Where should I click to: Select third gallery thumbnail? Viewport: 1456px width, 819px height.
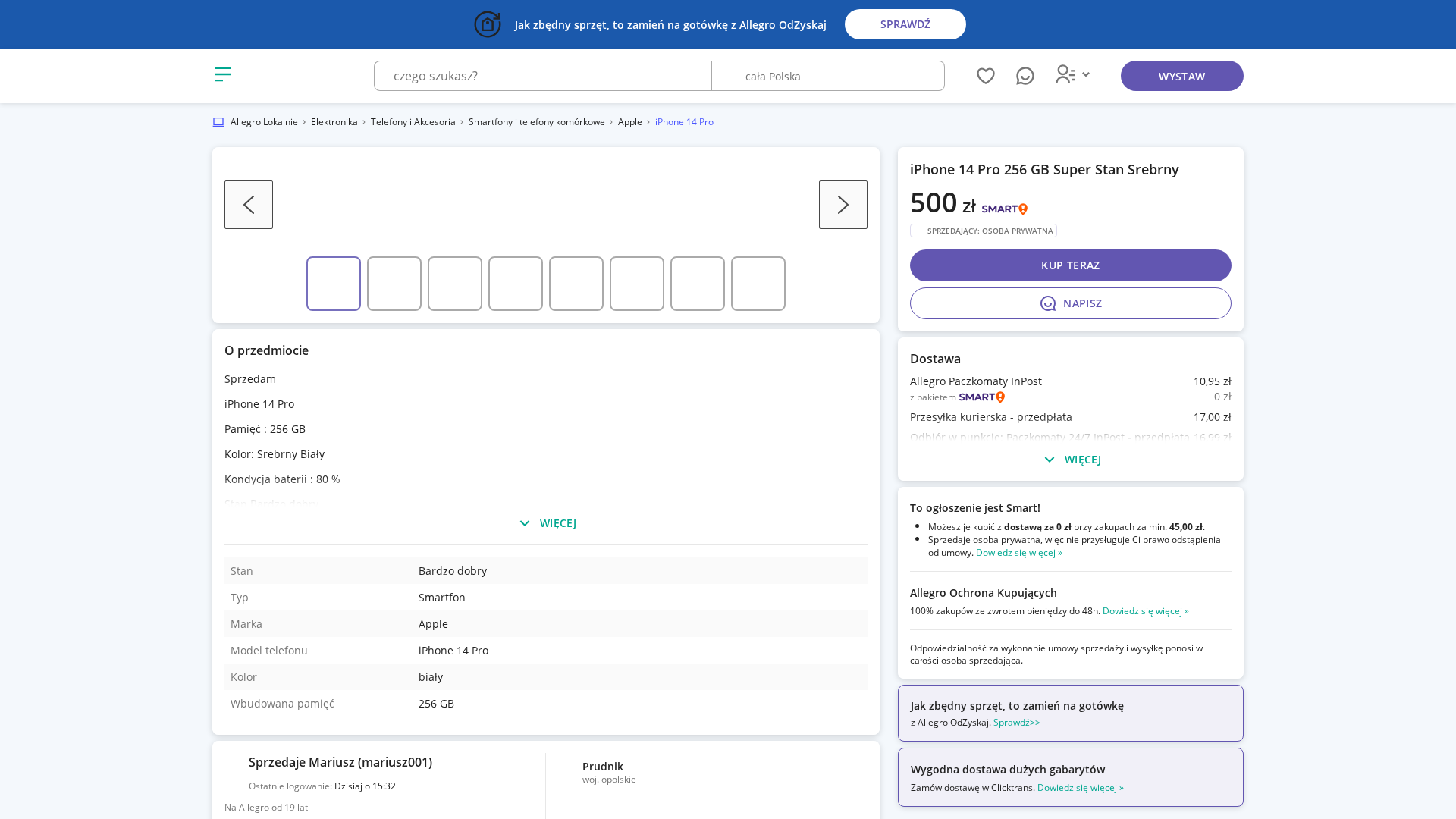pos(455,284)
